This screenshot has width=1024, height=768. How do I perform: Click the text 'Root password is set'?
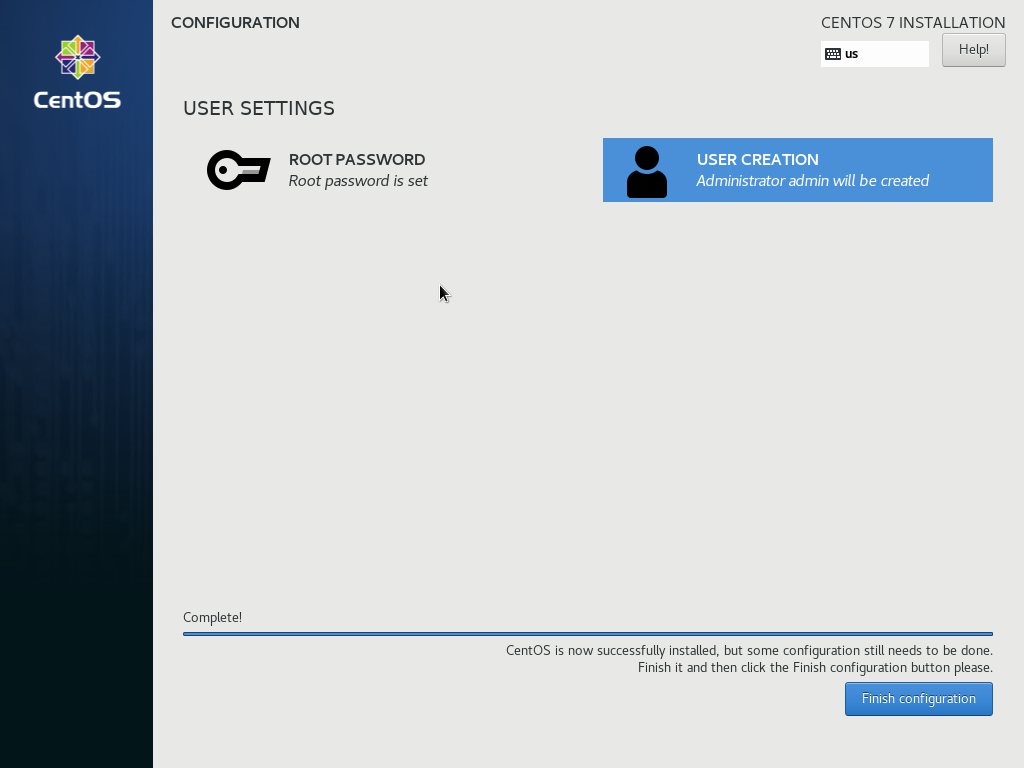(358, 181)
